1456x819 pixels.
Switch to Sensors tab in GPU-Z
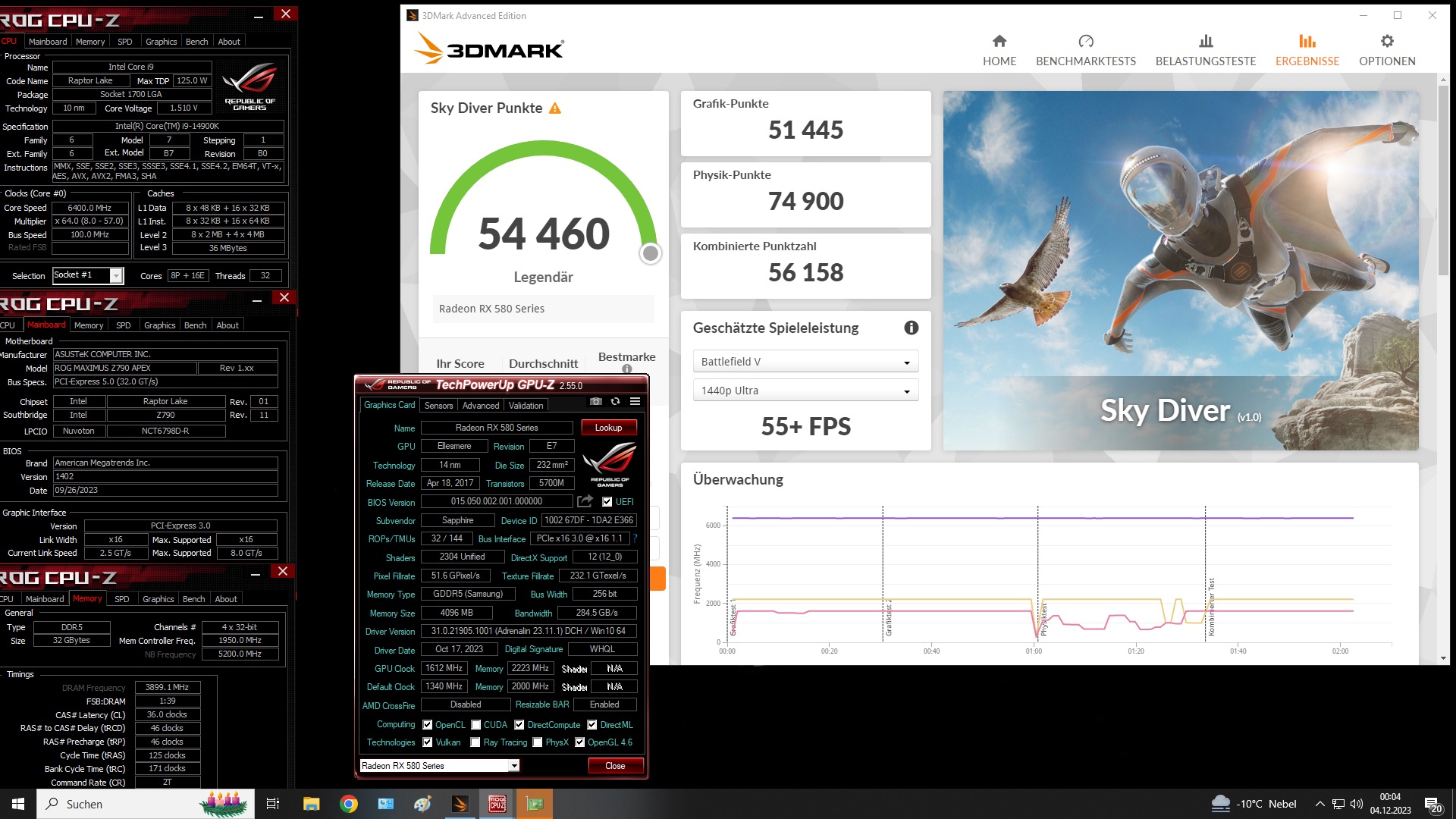[438, 406]
